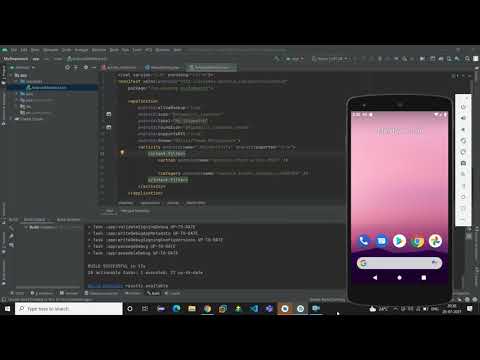Open the search everywhere magnifier icon
Image resolution: width=480 pixels, height=360 pixels.
(x=467, y=59)
